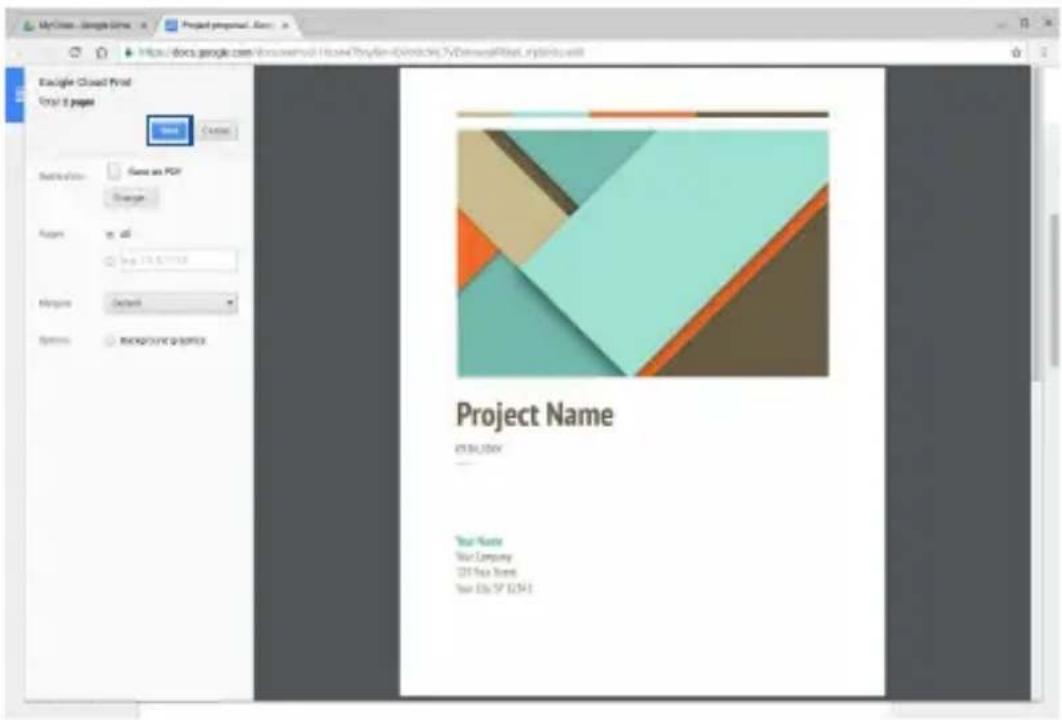Click the page range input field
This screenshot has height=720, width=1062.
click(x=179, y=260)
